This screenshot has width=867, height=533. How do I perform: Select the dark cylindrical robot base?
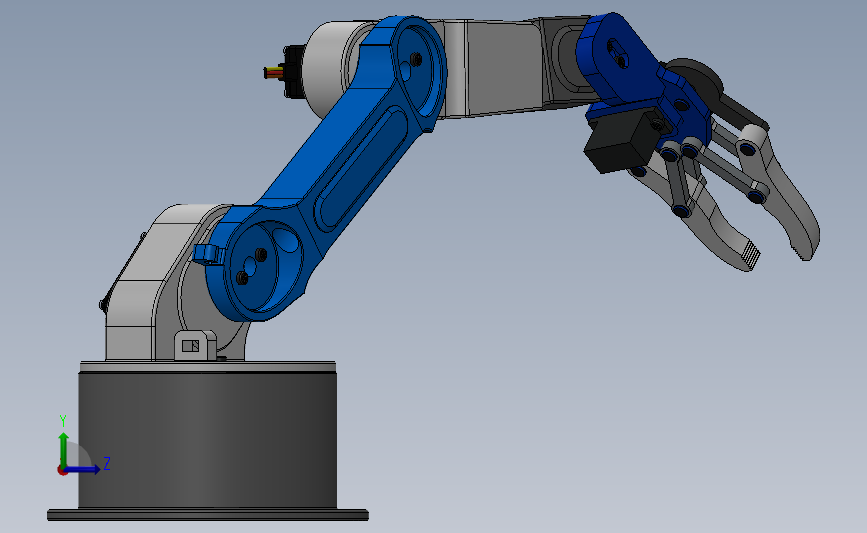coord(207,440)
